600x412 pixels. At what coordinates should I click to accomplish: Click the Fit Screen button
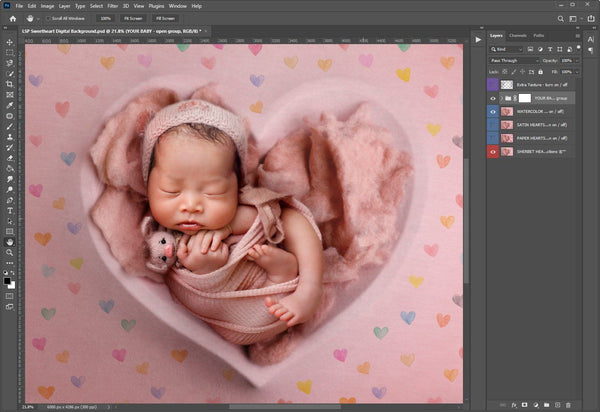(x=133, y=18)
